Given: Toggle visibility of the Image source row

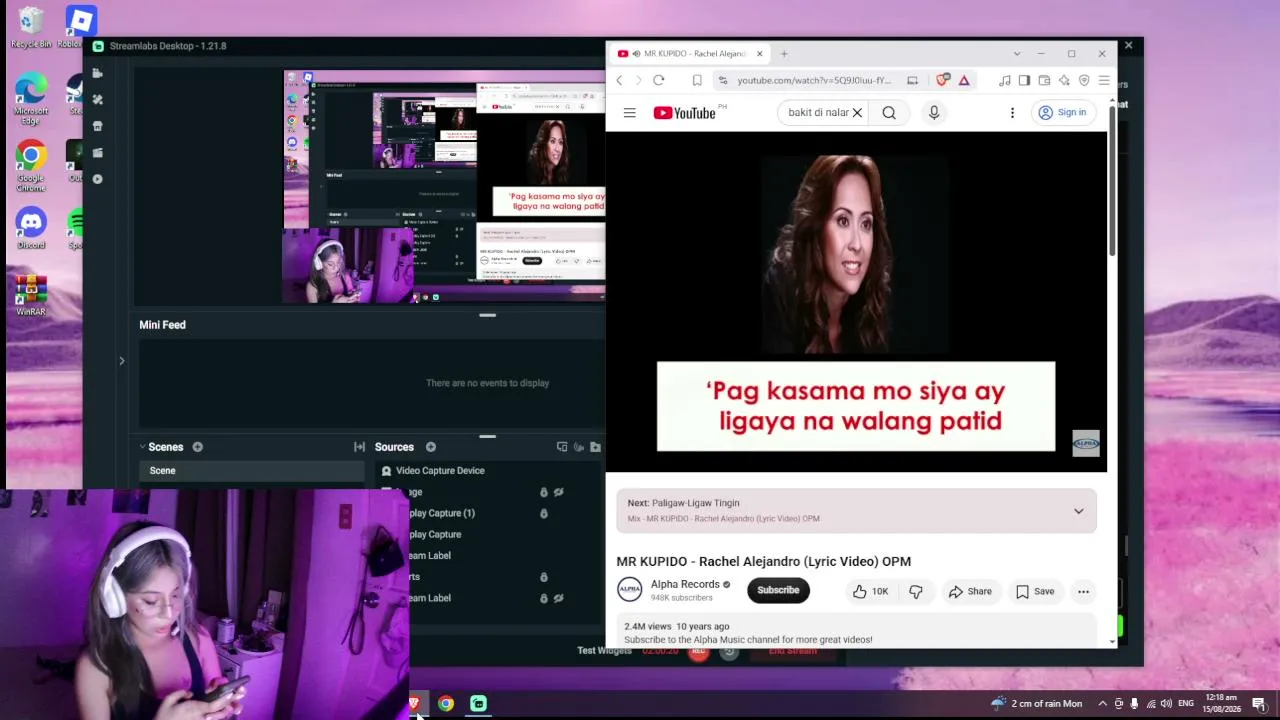Looking at the screenshot, I should (x=559, y=492).
